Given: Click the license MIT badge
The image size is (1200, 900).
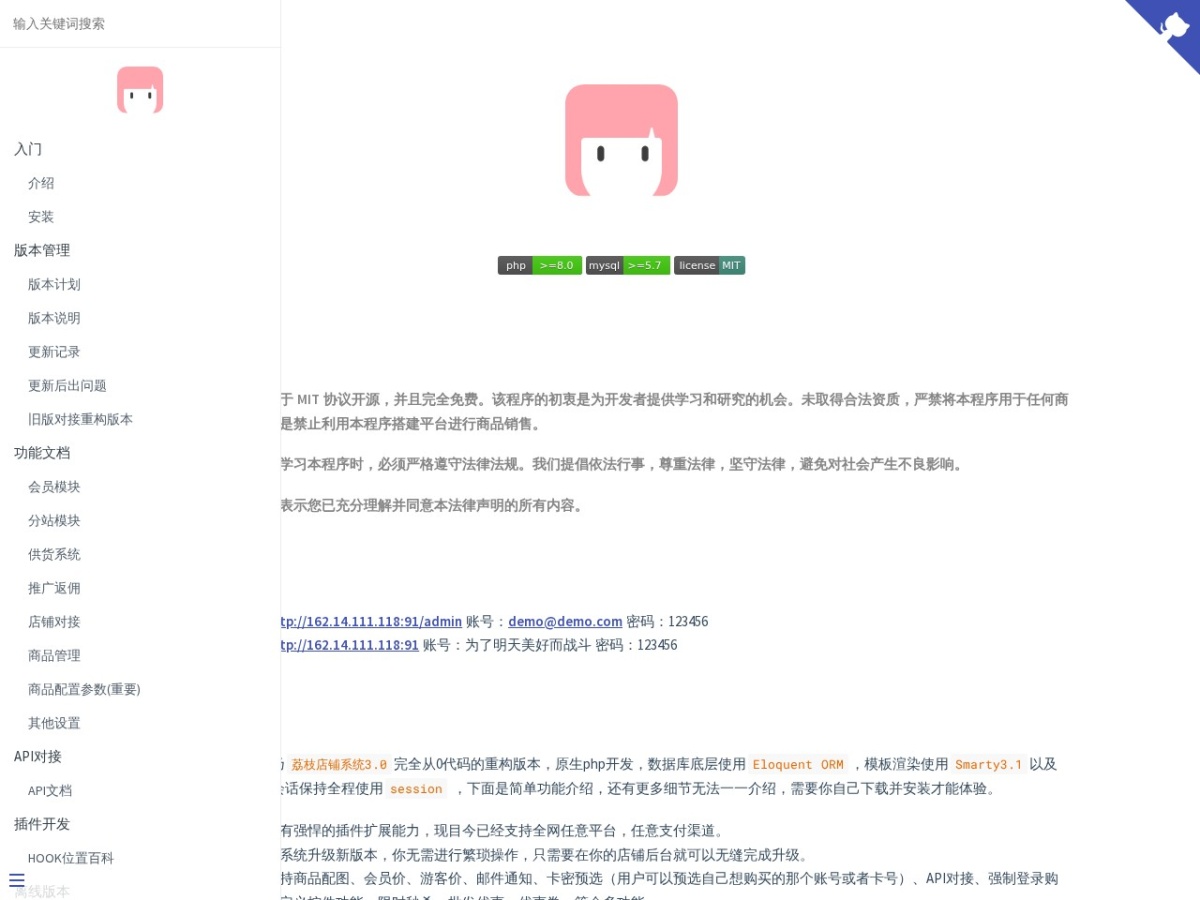Looking at the screenshot, I should [710, 265].
